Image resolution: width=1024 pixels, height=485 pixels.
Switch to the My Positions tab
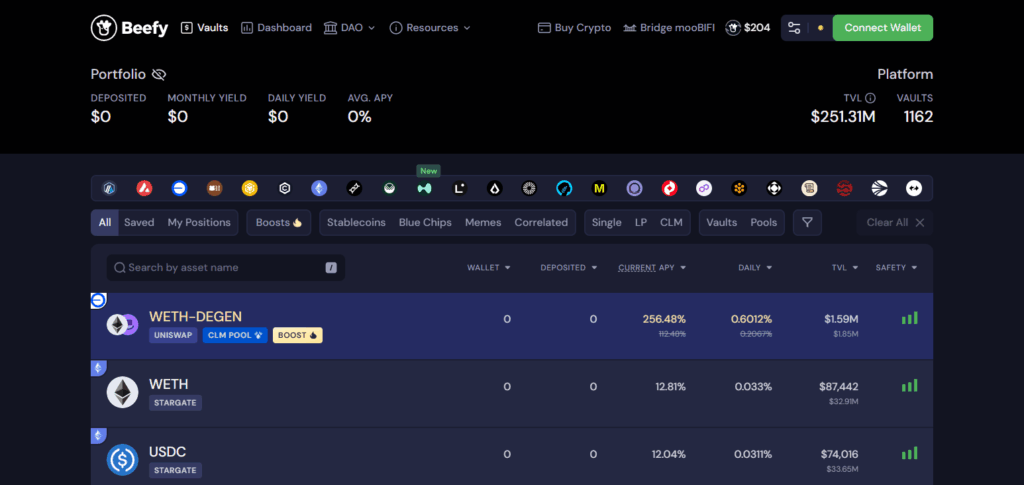[199, 222]
